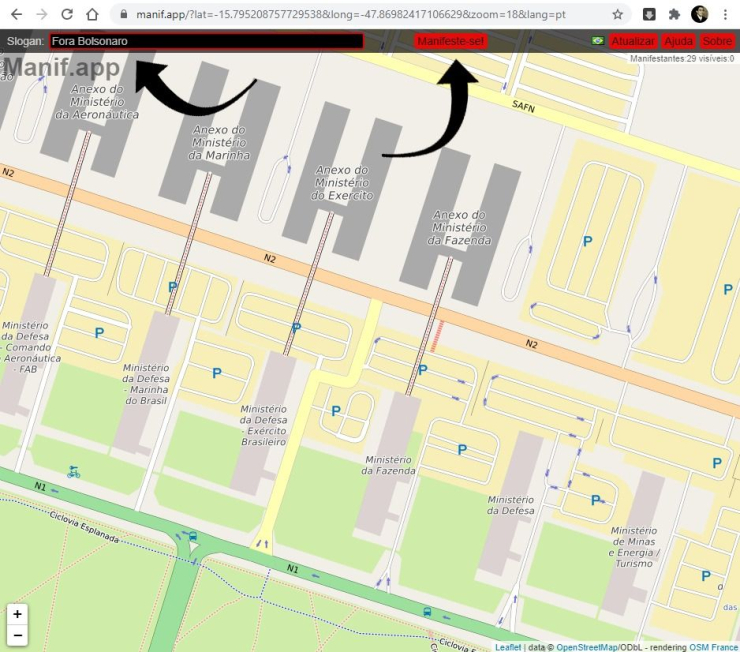Viewport: 740px width, 652px height.
Task: Click the Anexo do Ministério da Fazenda label
Action: 459,227
